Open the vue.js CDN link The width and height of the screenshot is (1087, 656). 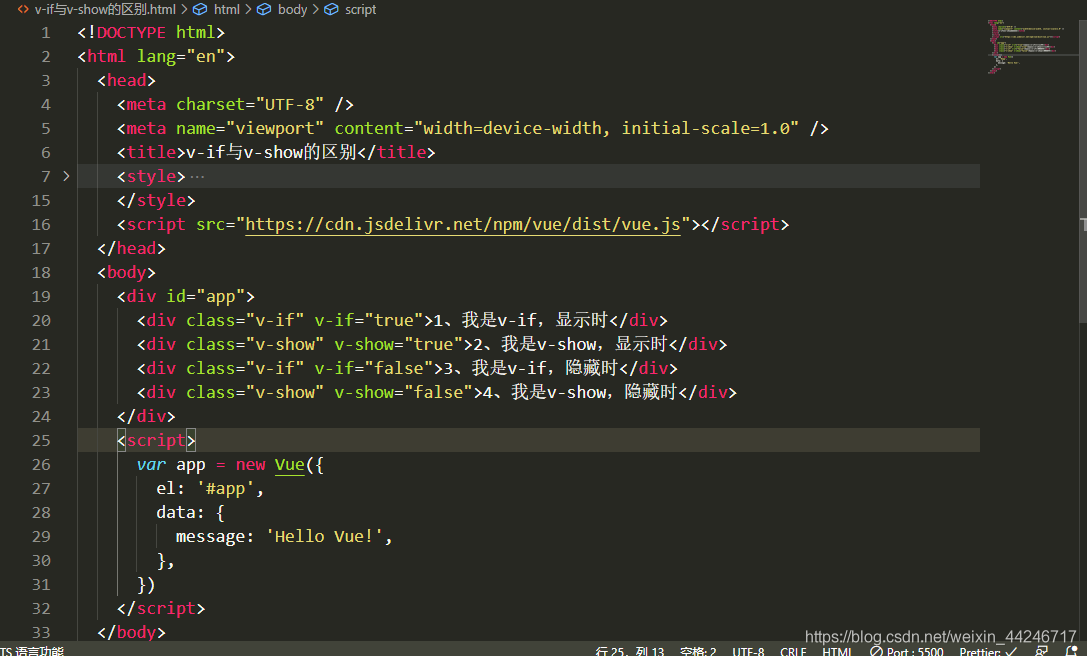462,225
